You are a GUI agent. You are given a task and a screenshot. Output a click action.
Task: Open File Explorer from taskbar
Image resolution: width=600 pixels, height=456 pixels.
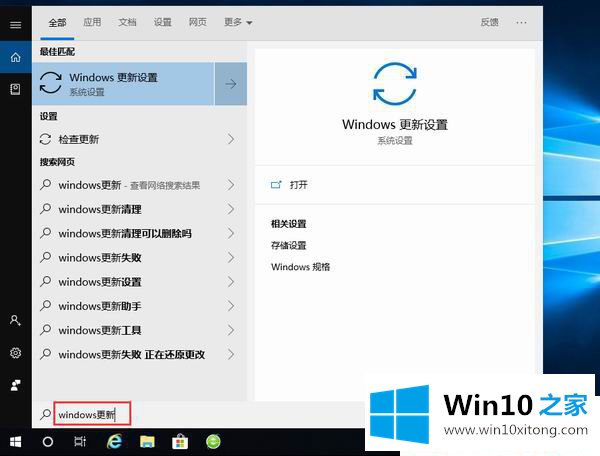click(147, 442)
